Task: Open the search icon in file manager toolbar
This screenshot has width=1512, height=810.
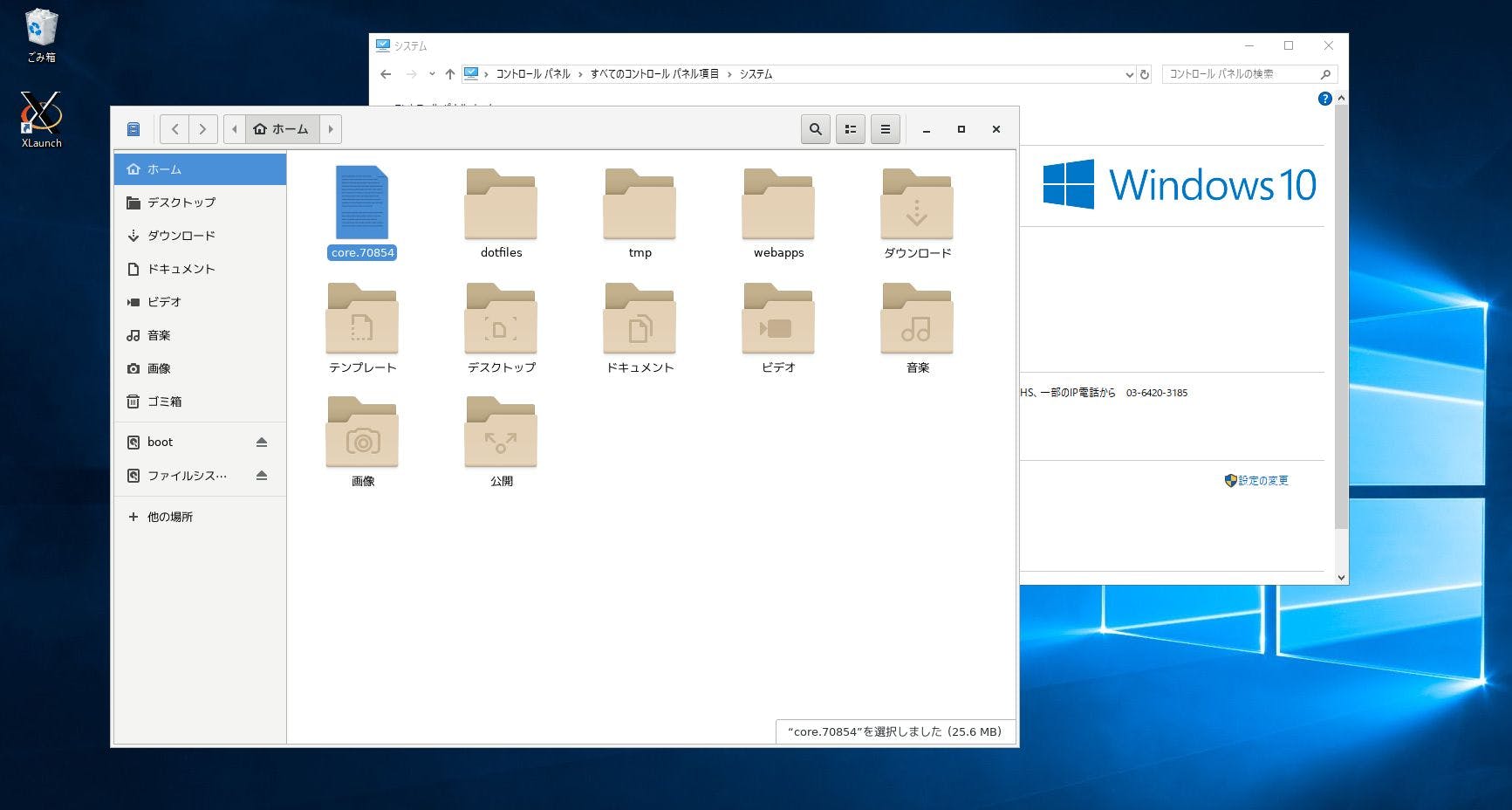Action: (815, 128)
